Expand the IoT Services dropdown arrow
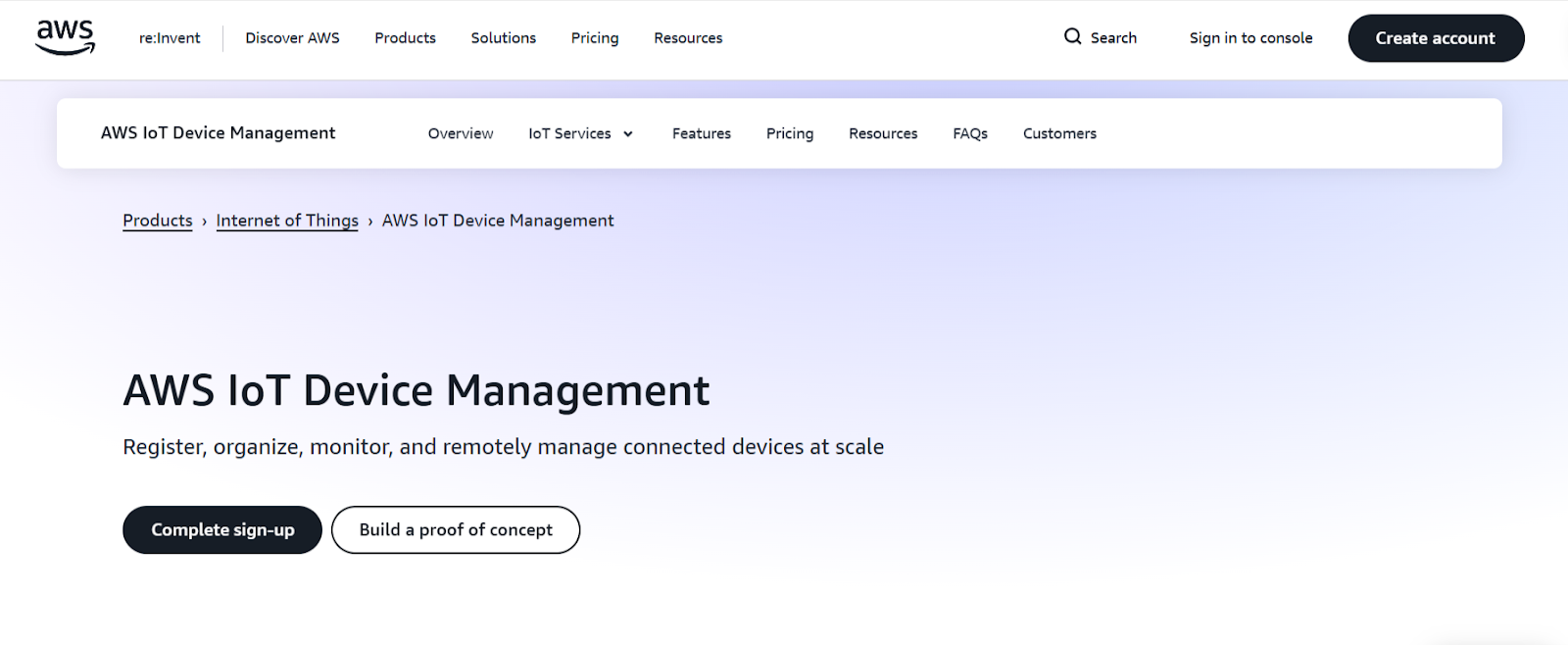 (x=628, y=134)
